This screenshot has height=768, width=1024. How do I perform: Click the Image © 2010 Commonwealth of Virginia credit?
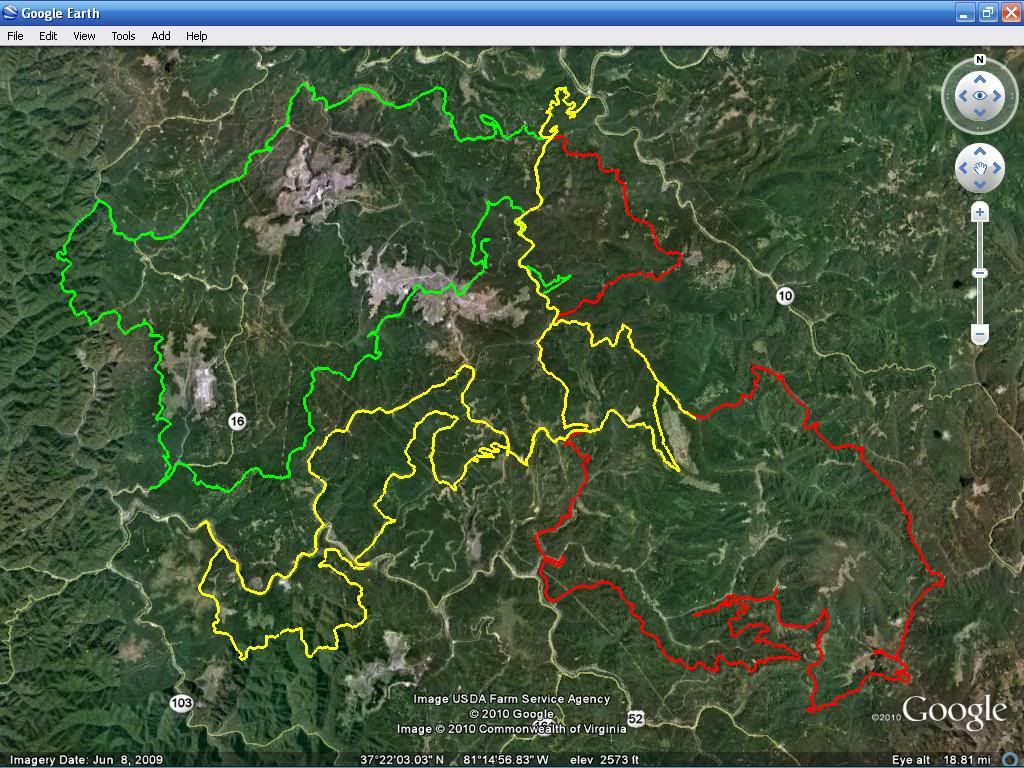click(511, 729)
